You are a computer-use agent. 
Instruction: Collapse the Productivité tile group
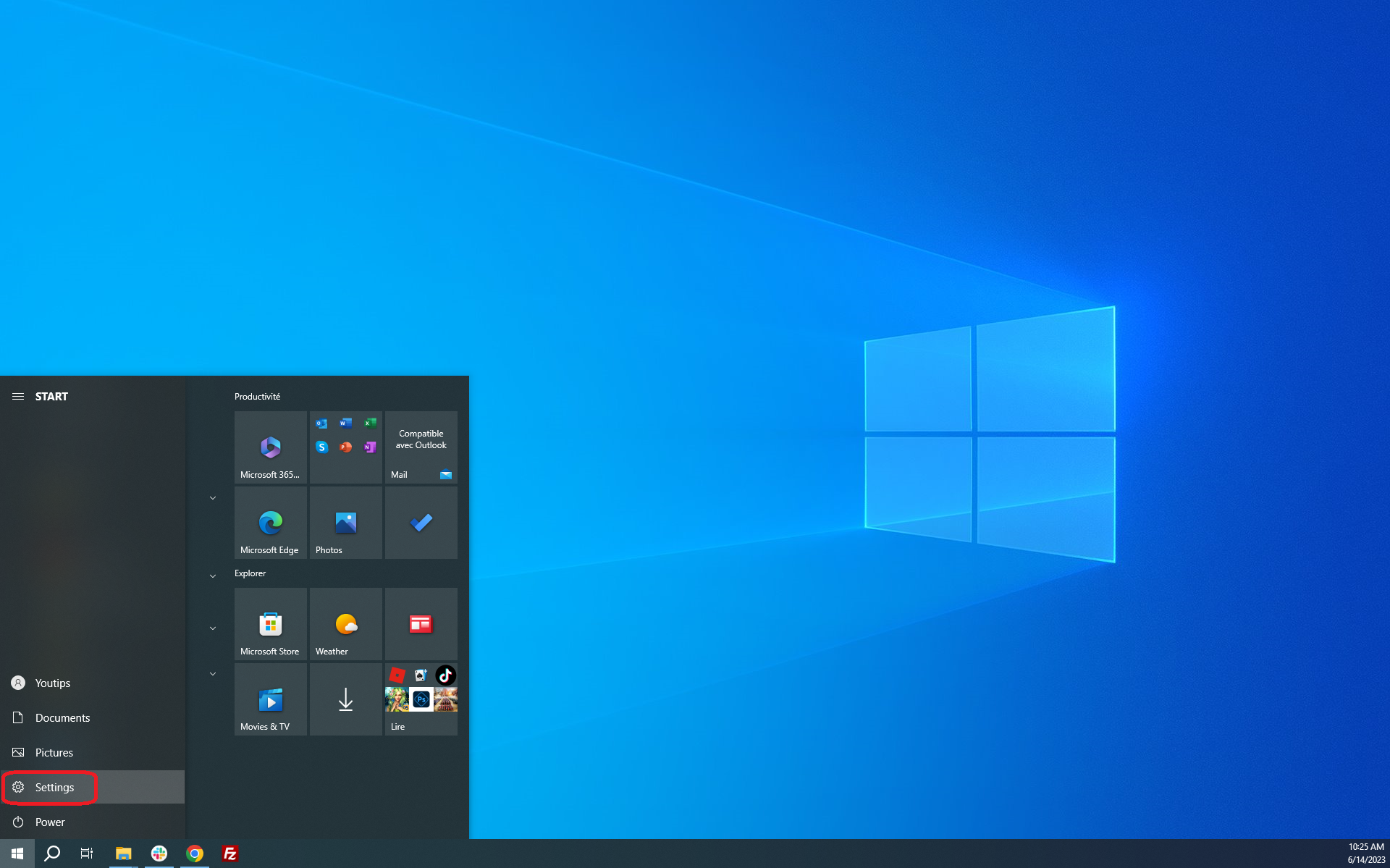[212, 497]
